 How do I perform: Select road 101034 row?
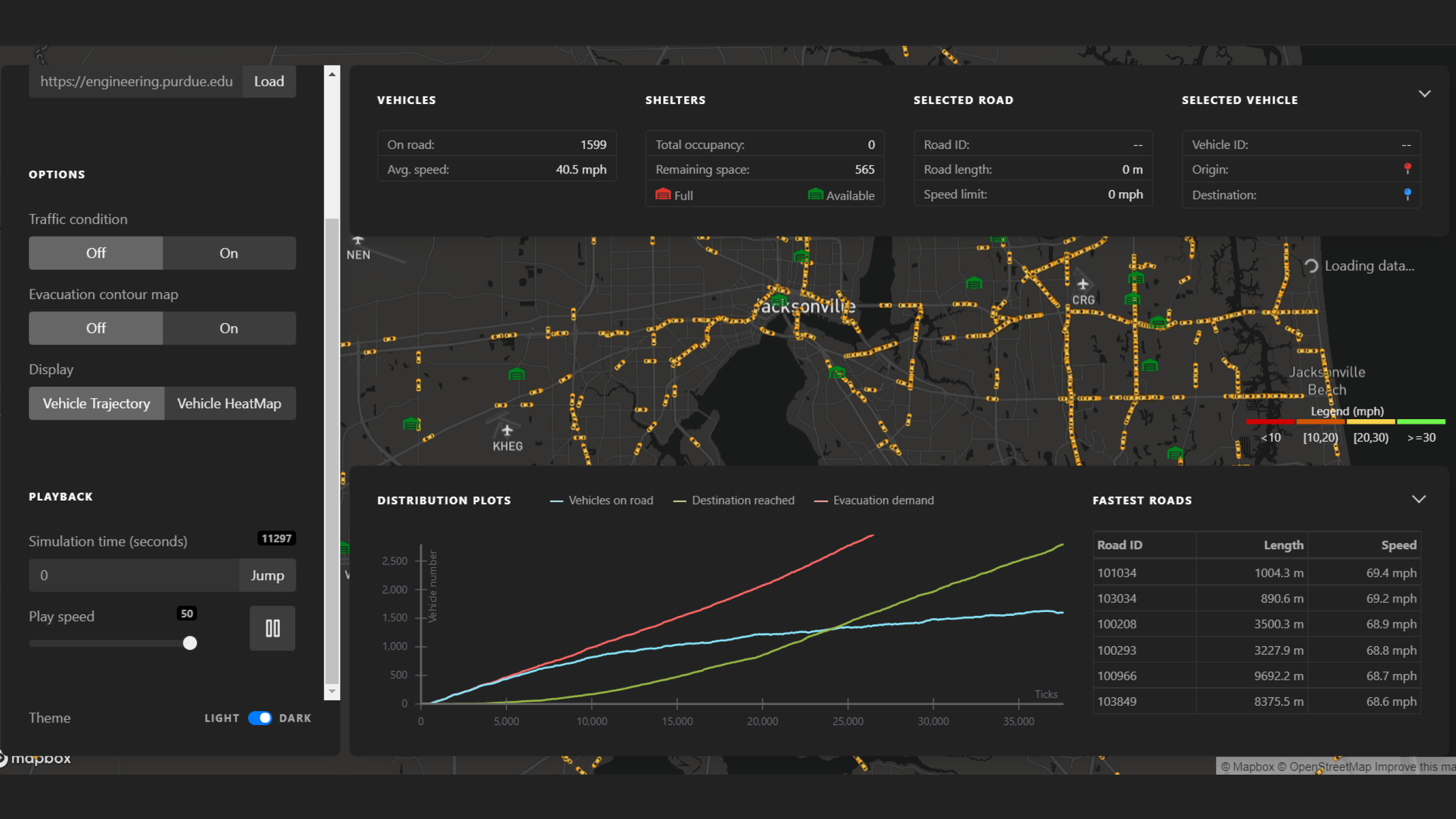pyautogui.click(x=1257, y=573)
